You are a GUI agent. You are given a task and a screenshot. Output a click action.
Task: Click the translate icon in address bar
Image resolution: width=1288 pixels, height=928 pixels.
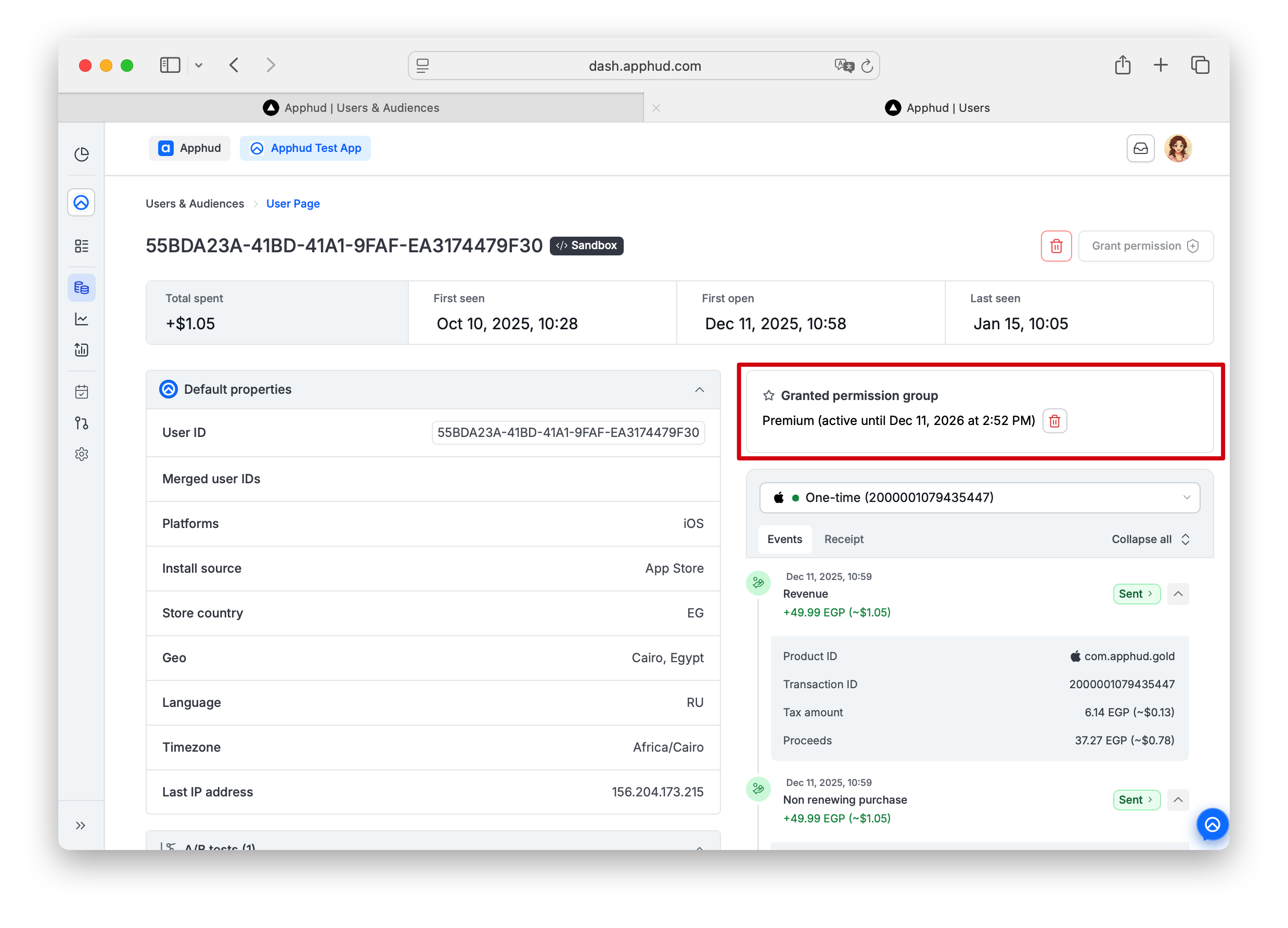844,66
